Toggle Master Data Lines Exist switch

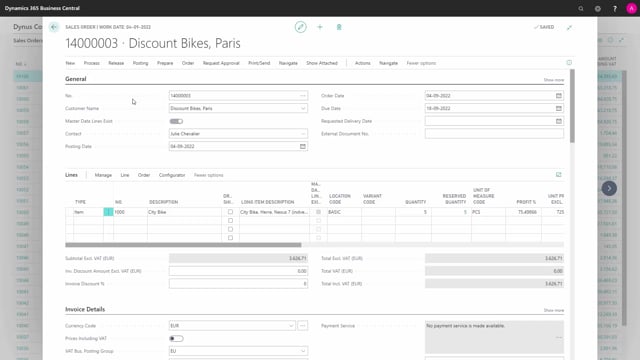176,121
